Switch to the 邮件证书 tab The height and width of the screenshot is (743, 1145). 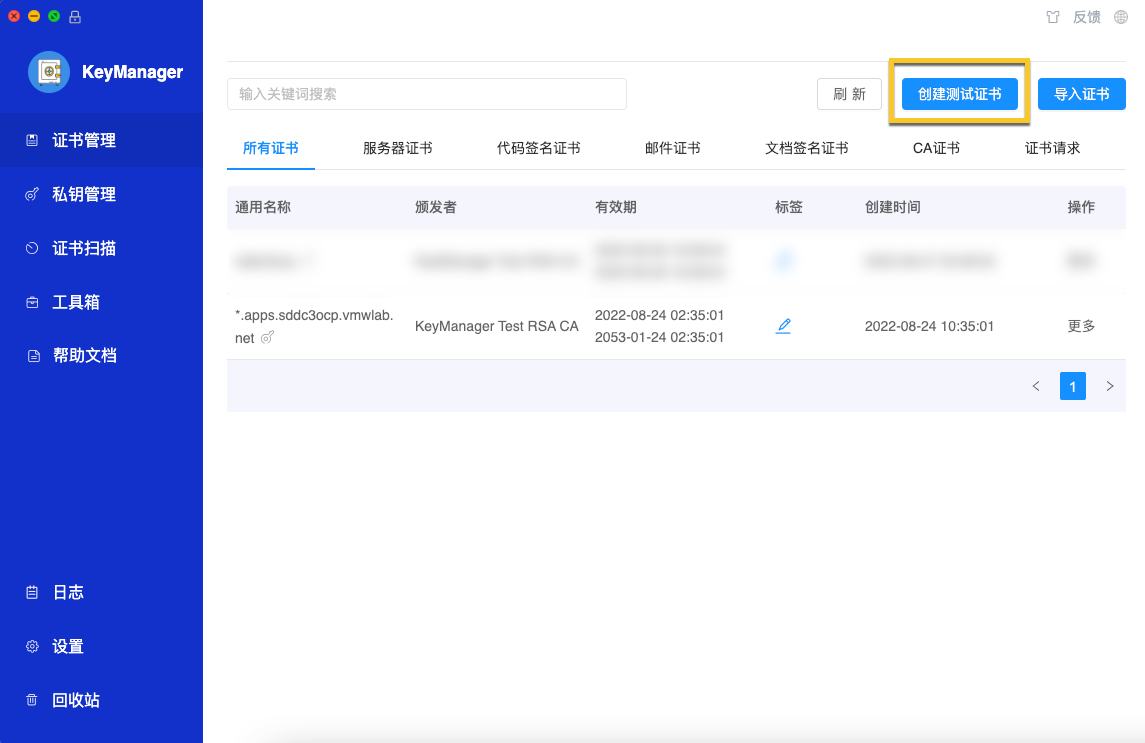(673, 148)
